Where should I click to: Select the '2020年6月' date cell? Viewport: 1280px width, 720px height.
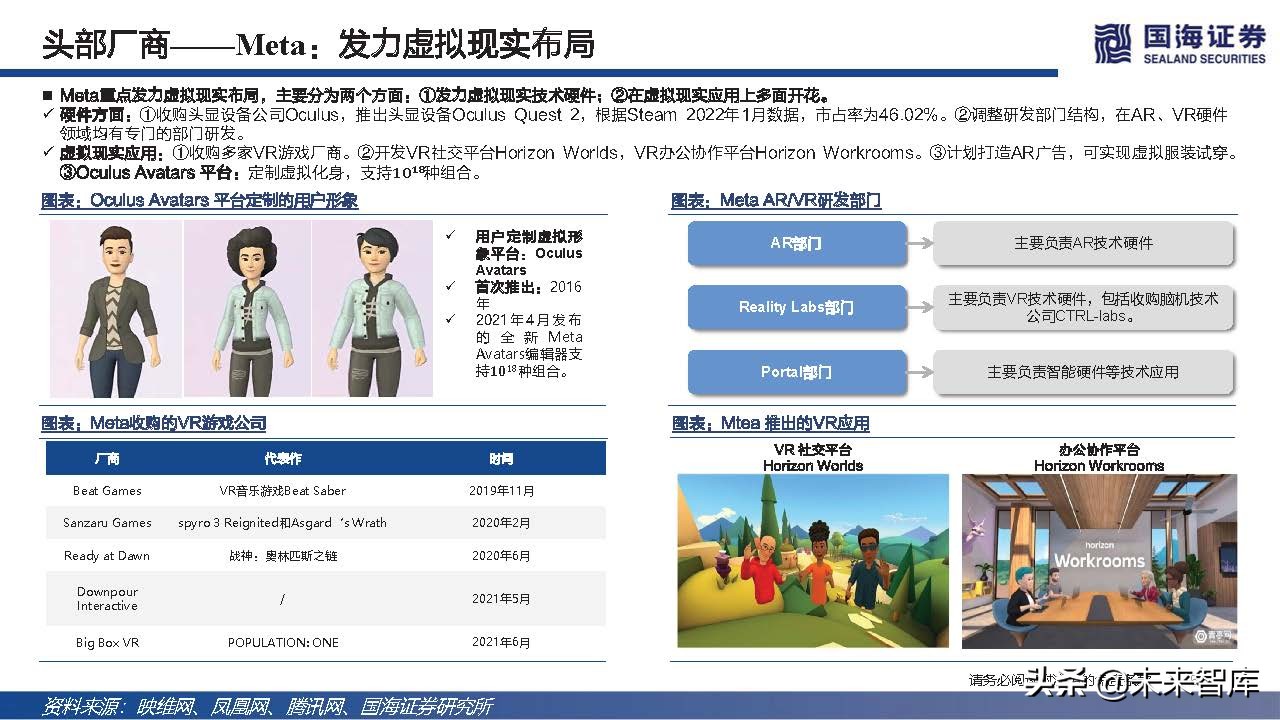click(x=502, y=556)
